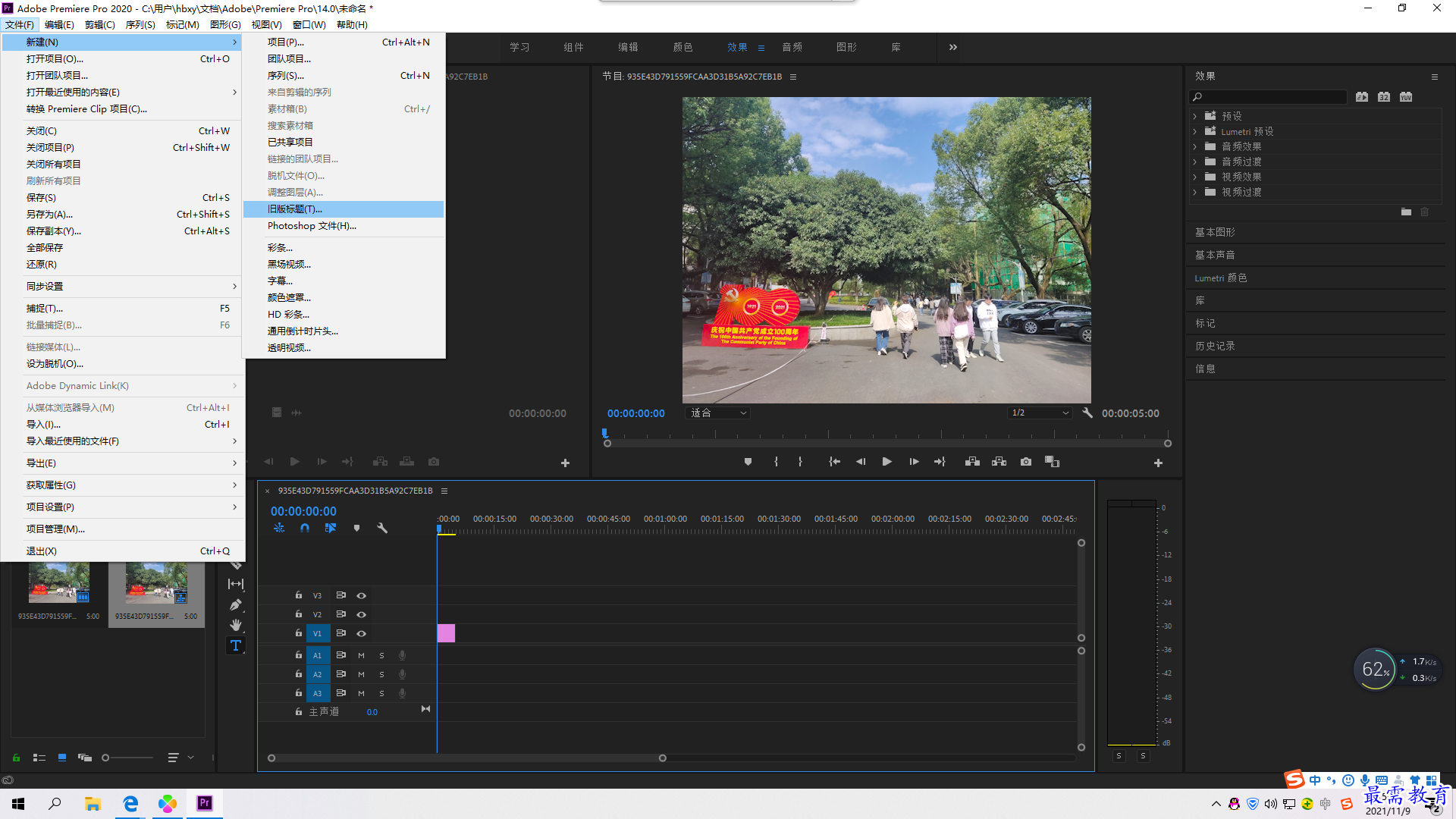1456x819 pixels.
Task: Go to Out point in program monitor
Action: [x=940, y=462]
